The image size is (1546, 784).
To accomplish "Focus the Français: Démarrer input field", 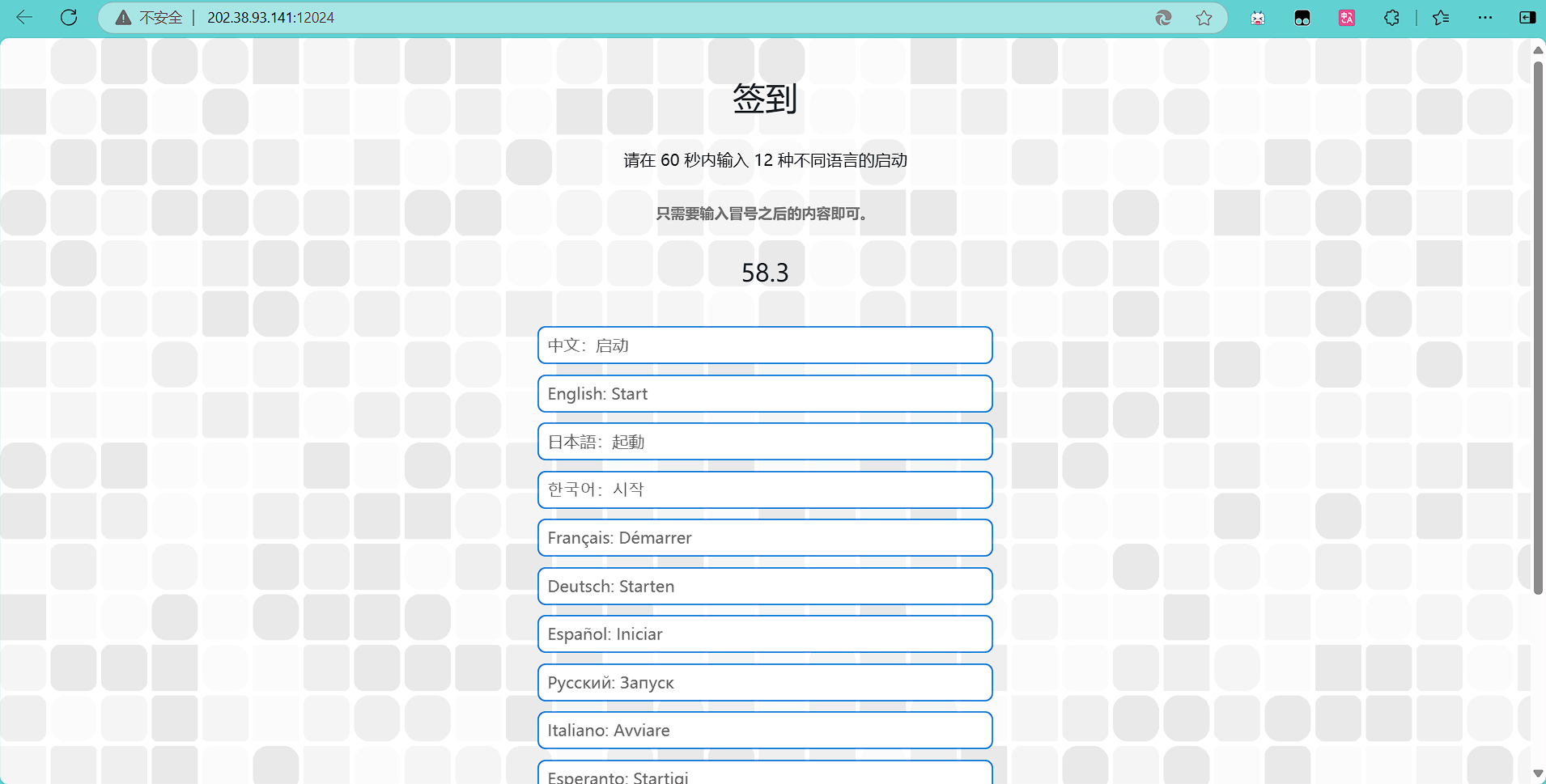I will [x=765, y=538].
